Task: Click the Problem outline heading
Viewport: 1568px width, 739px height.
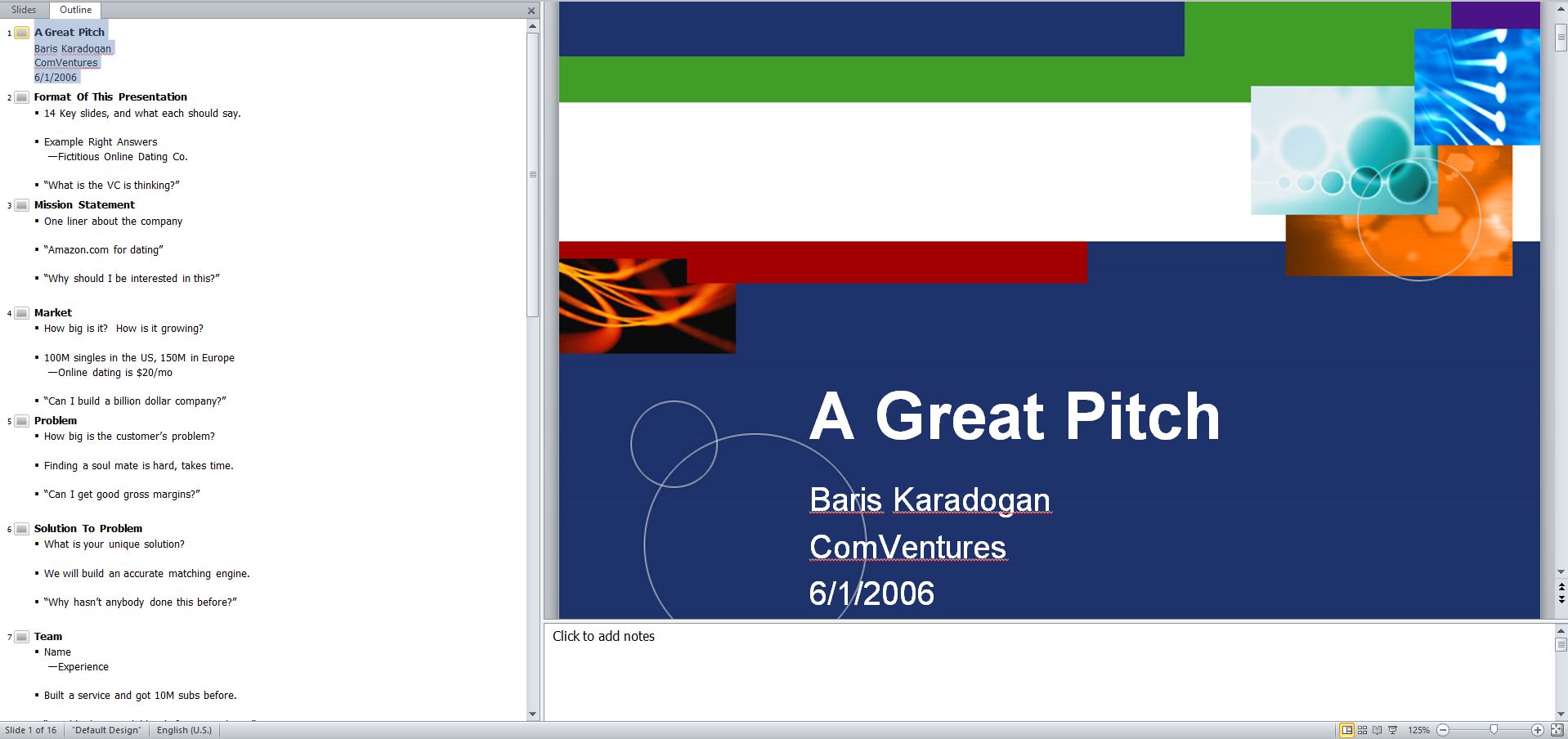Action: click(x=56, y=421)
